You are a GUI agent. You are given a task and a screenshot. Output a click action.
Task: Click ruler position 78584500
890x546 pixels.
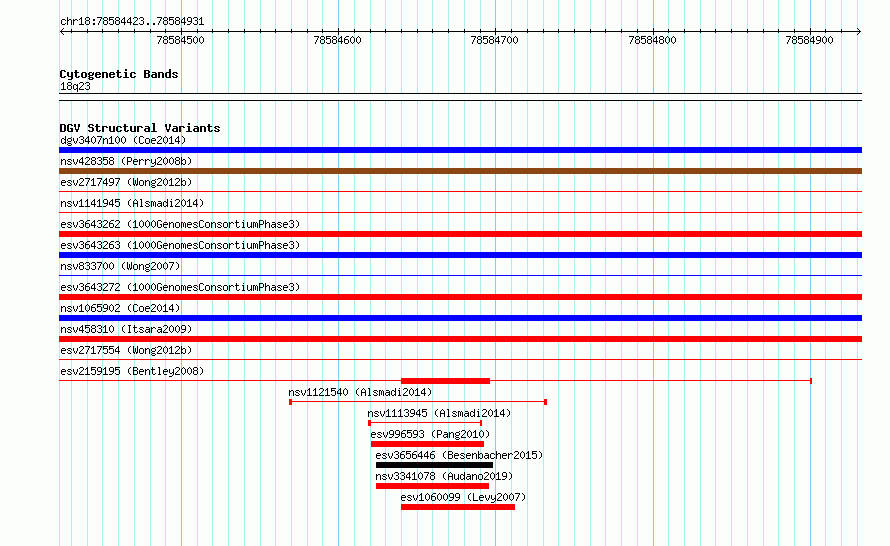[180, 40]
